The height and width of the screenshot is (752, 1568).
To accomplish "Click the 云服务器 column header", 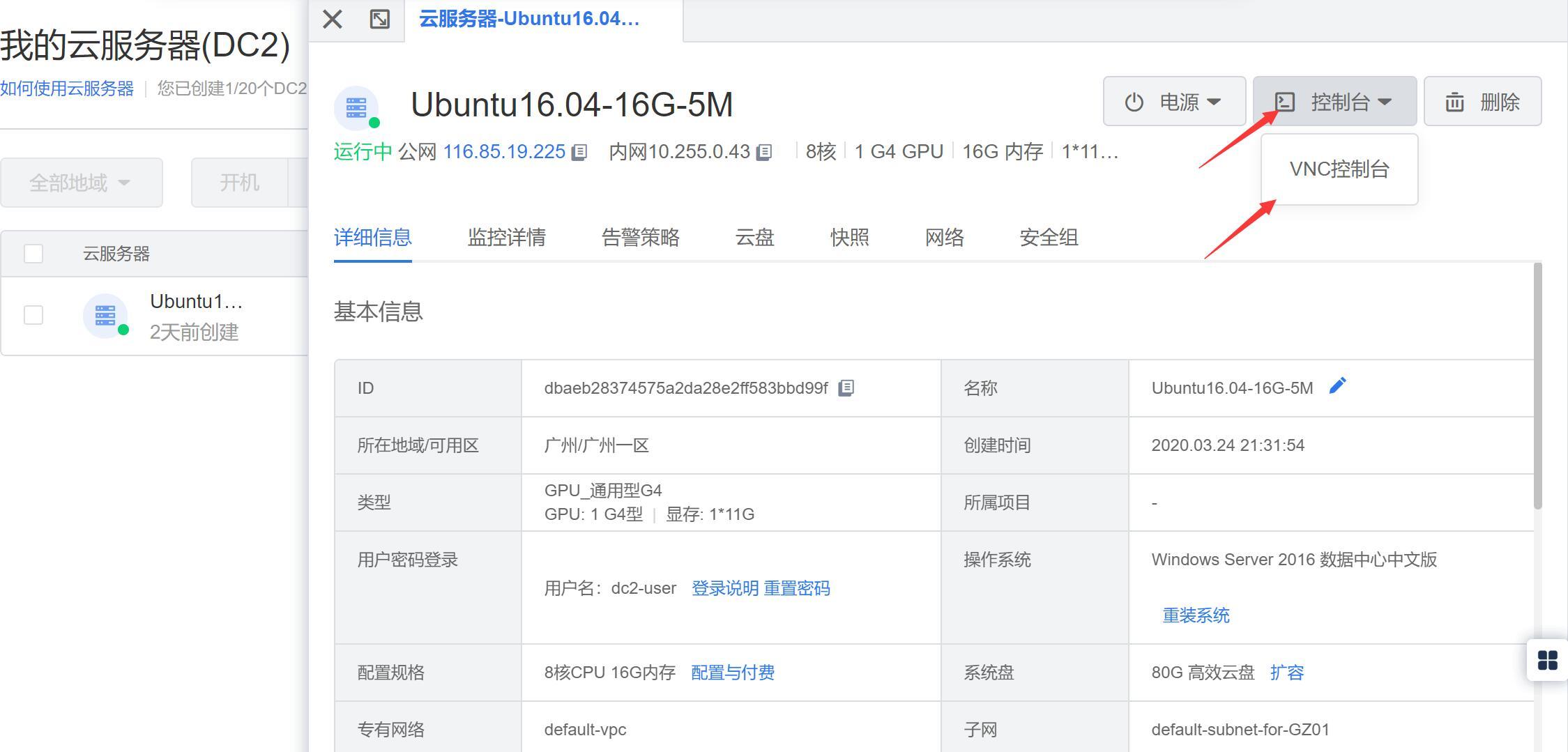I will pyautogui.click(x=116, y=254).
